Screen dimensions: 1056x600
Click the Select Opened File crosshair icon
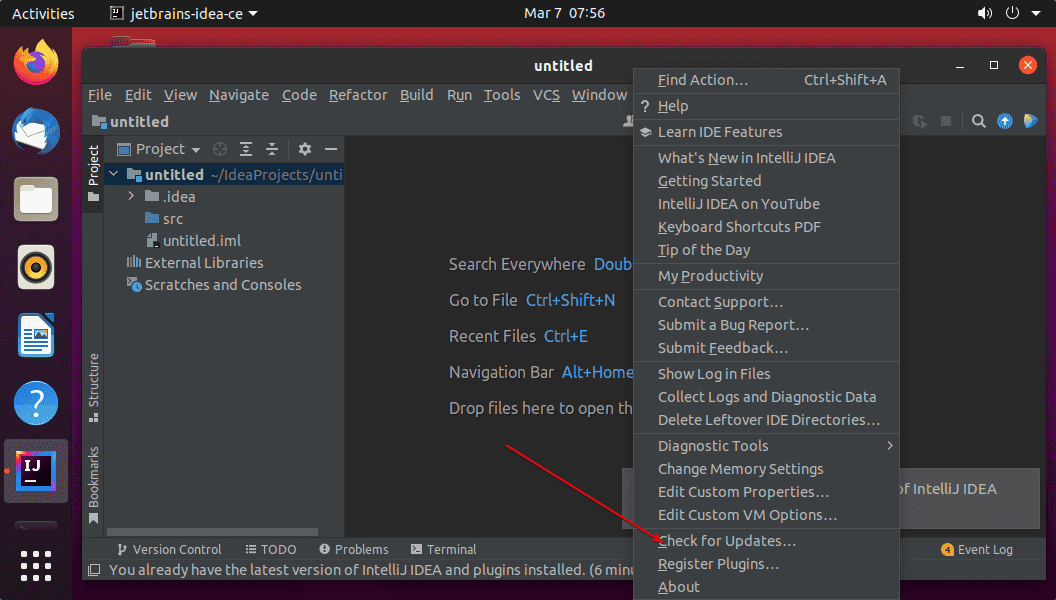coord(218,148)
